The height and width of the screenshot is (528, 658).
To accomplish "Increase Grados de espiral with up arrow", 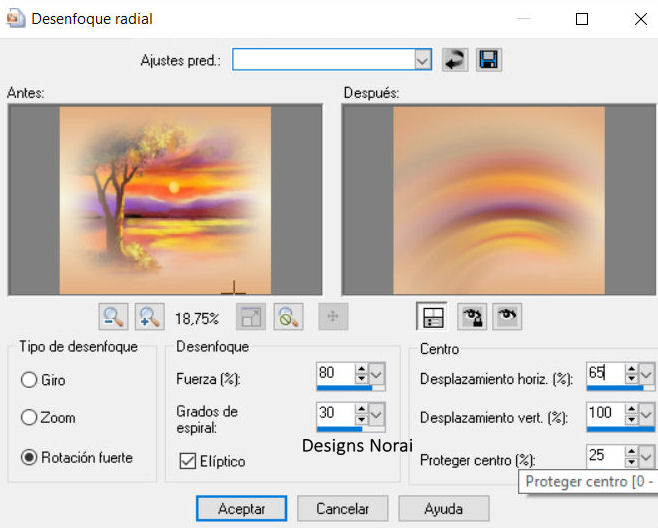I will point(361,409).
